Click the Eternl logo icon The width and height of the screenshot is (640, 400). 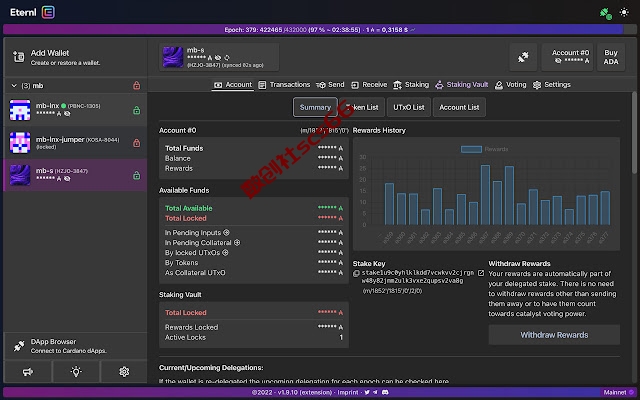[x=48, y=12]
